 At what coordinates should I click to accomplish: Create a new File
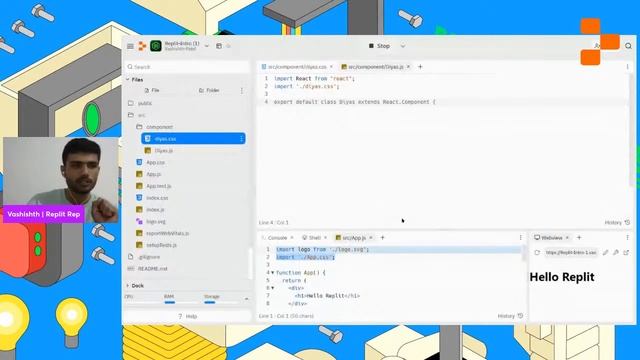[152, 90]
